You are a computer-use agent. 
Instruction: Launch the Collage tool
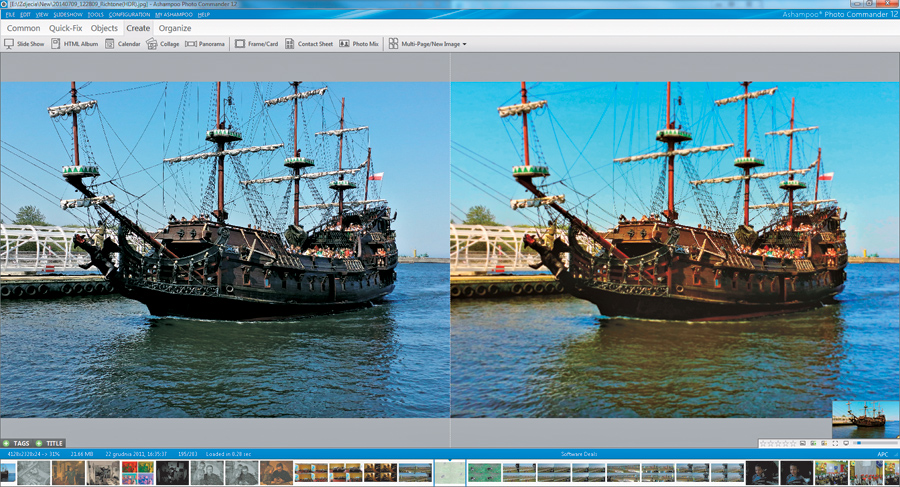pyautogui.click(x=163, y=44)
